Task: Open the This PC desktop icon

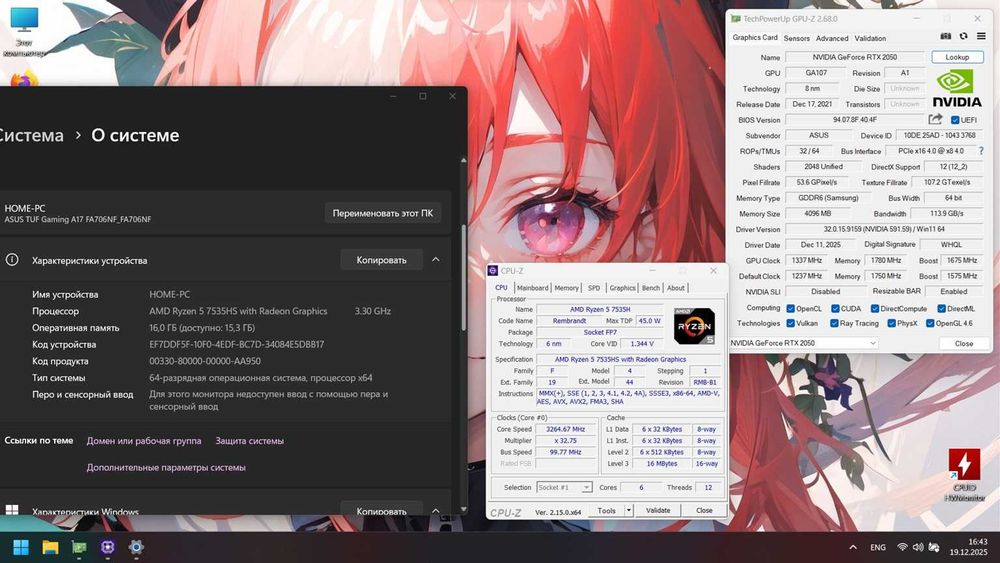Action: click(24, 32)
